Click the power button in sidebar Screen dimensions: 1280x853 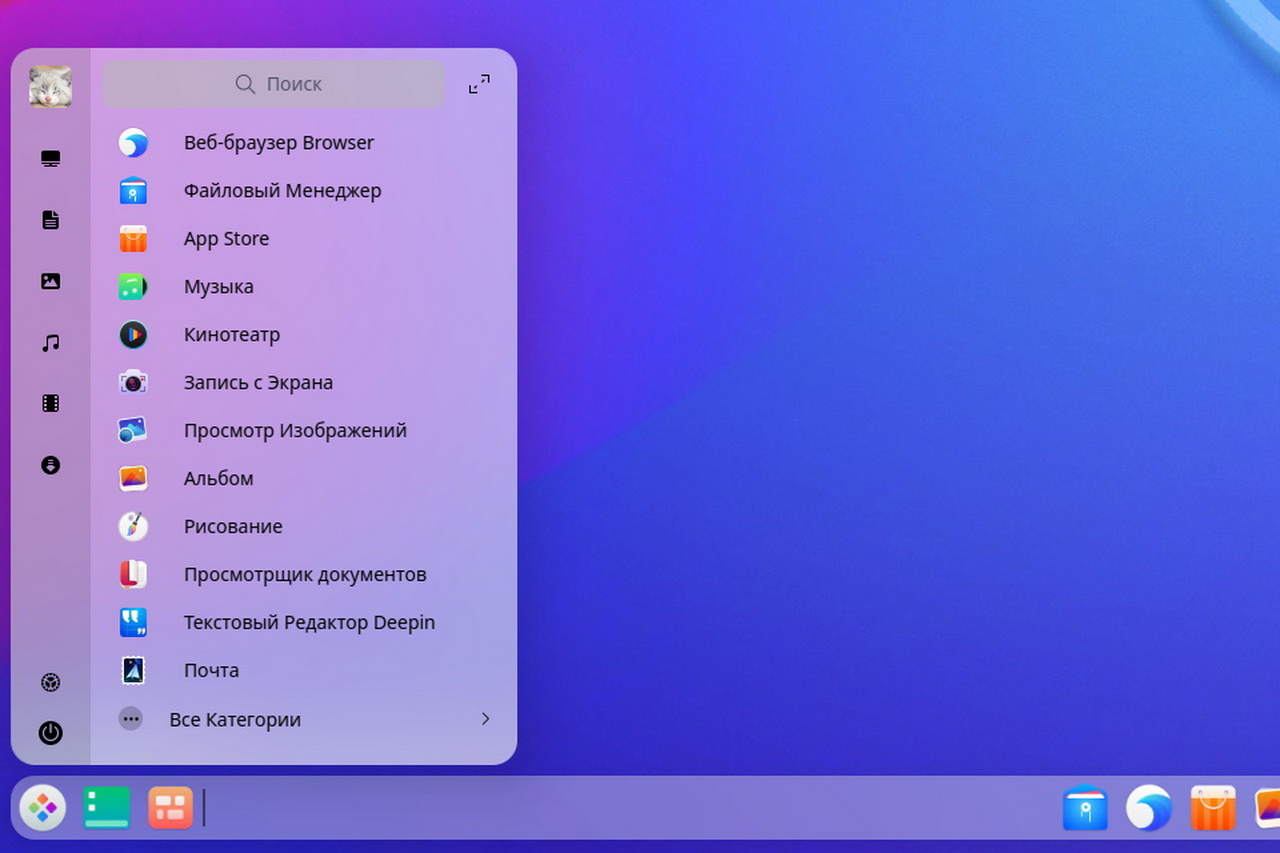[51, 733]
